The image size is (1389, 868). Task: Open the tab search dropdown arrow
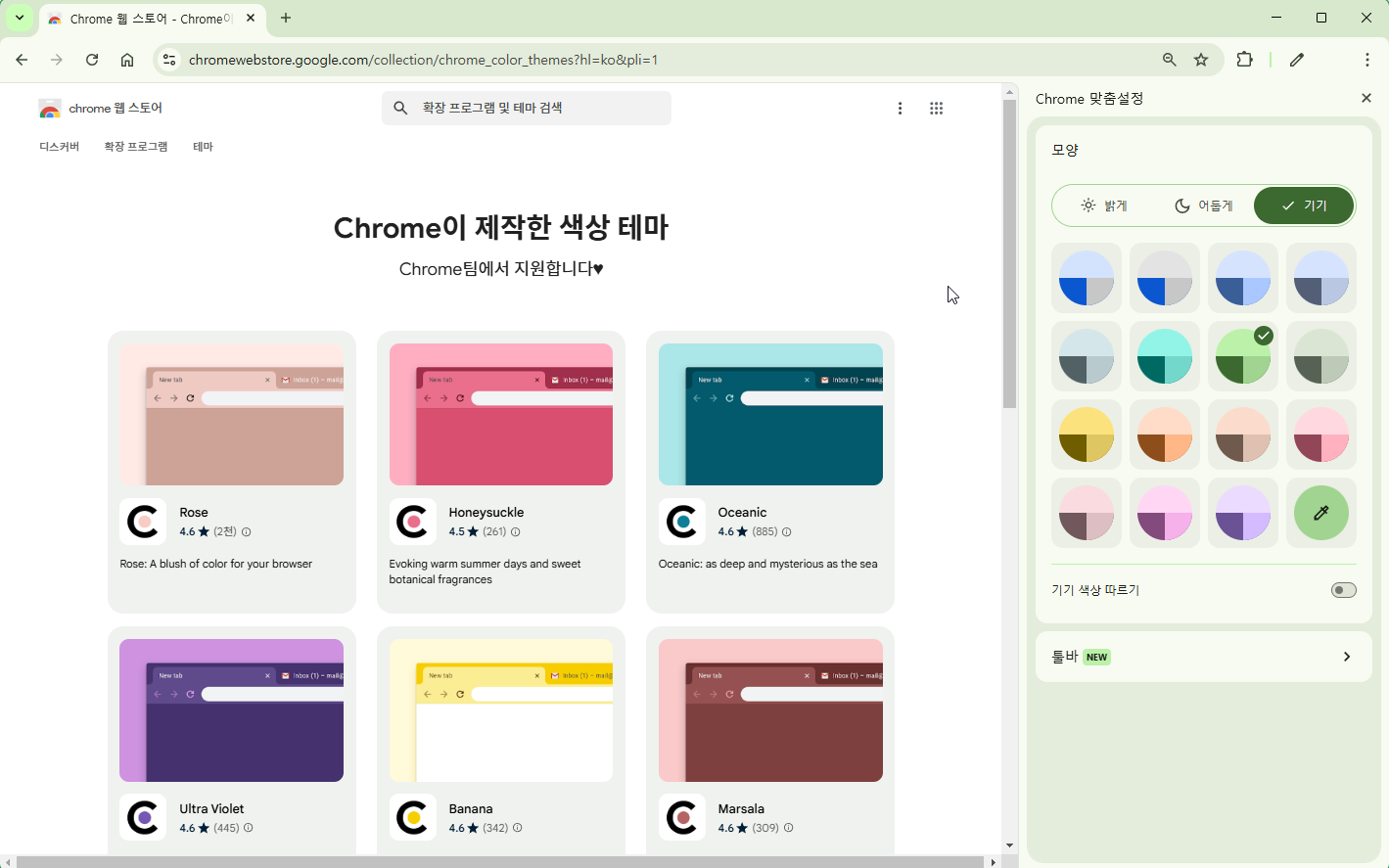click(19, 18)
